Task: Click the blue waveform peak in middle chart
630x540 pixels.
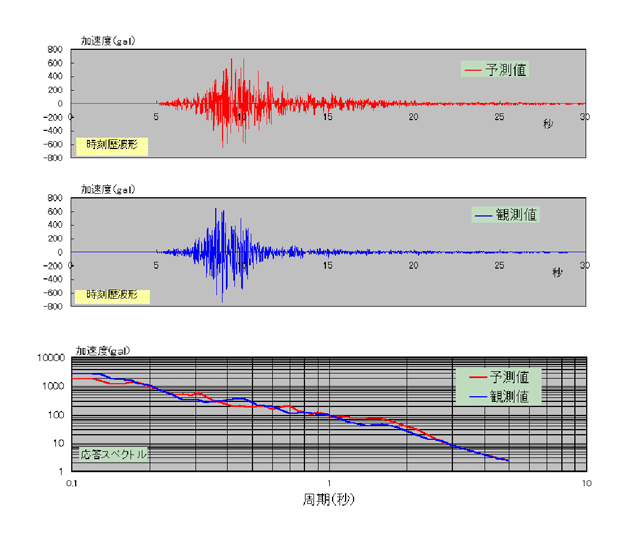Action: coord(218,210)
